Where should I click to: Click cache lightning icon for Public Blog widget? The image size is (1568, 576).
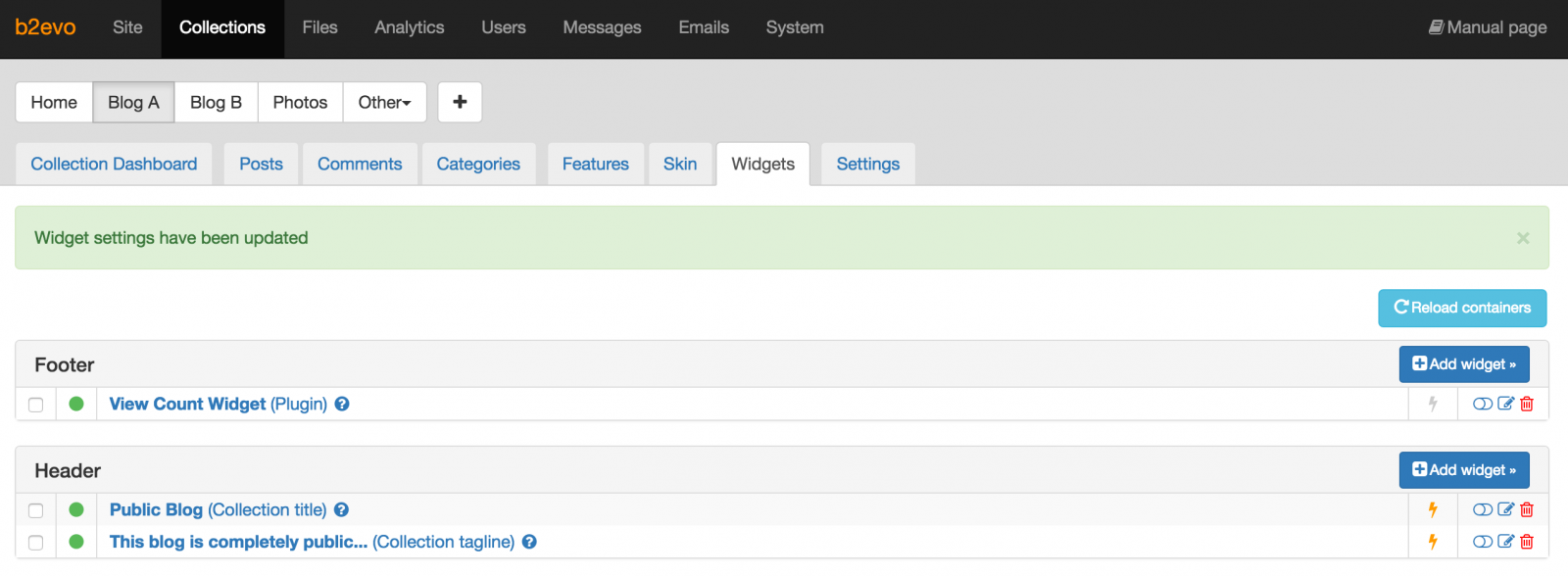tap(1433, 509)
